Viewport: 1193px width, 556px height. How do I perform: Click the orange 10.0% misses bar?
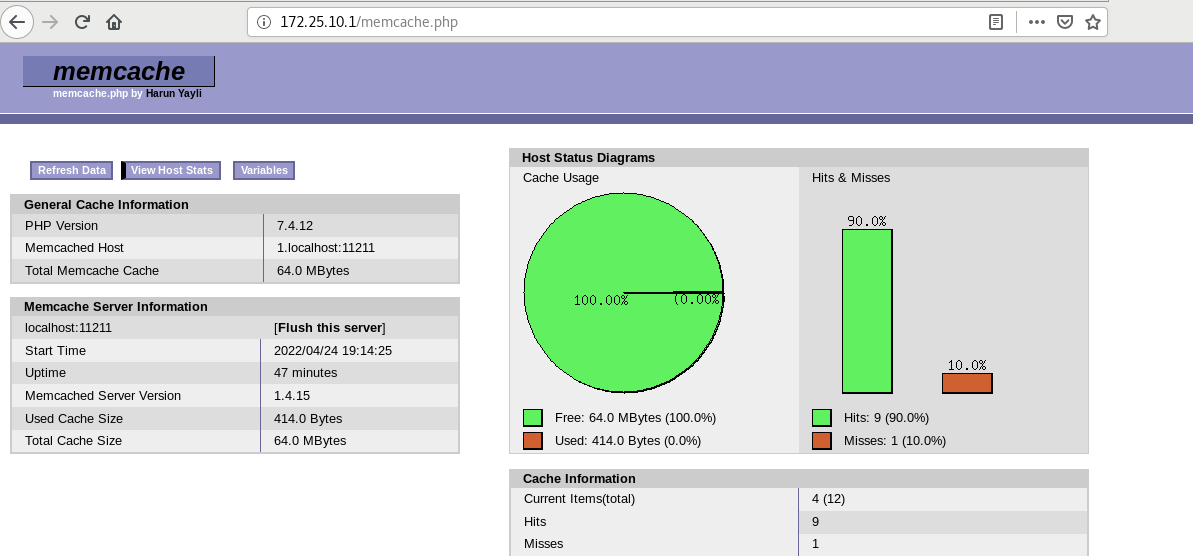967,383
